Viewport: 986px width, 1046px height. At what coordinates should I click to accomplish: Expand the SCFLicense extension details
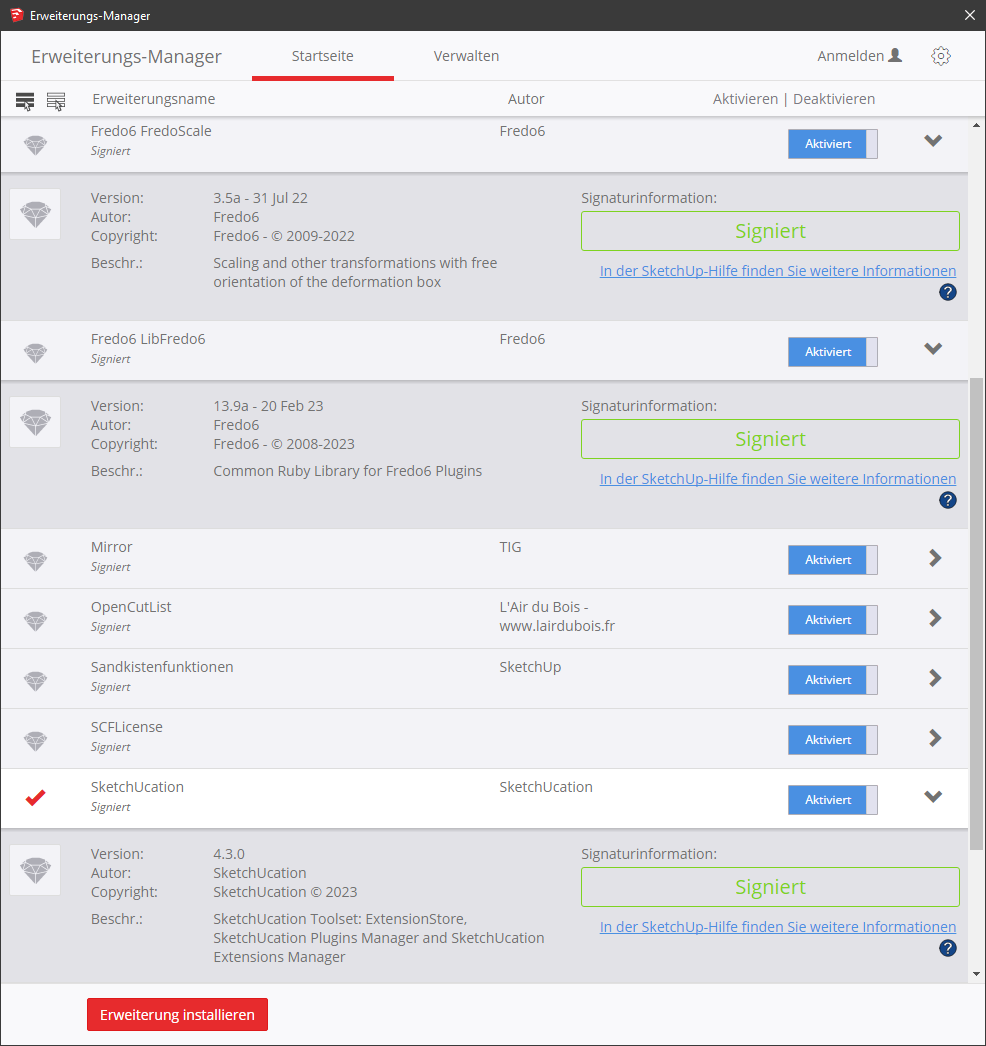click(935, 738)
